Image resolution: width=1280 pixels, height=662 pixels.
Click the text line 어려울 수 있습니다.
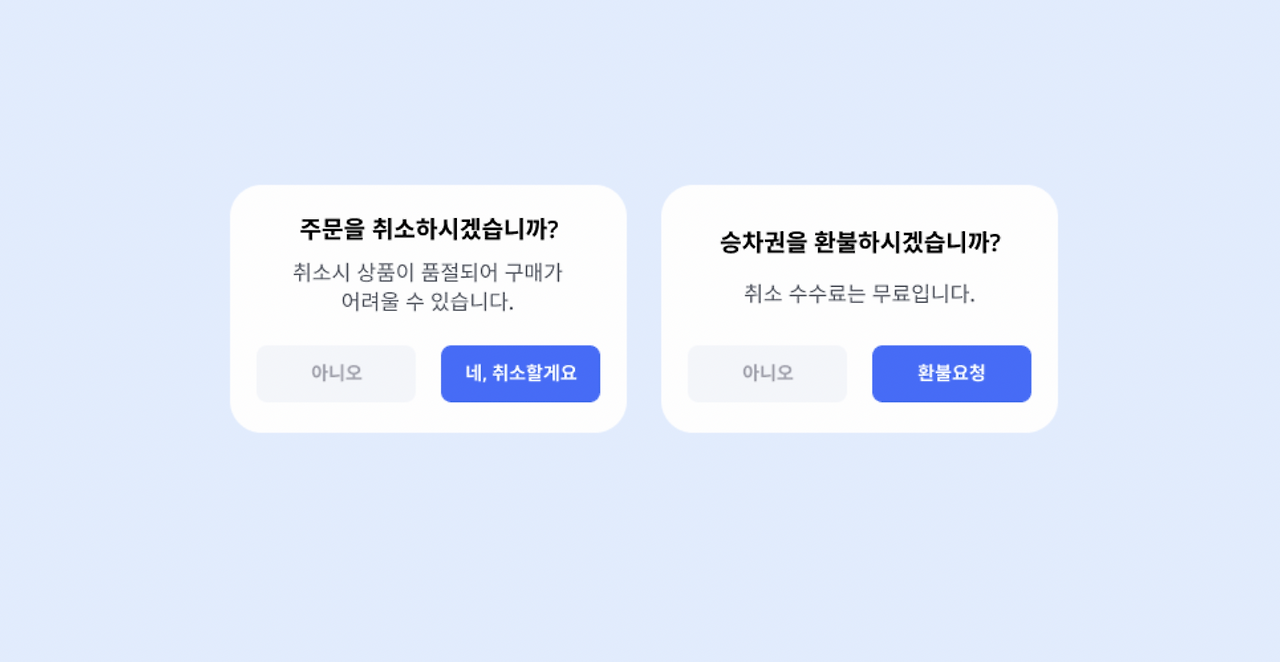point(428,301)
